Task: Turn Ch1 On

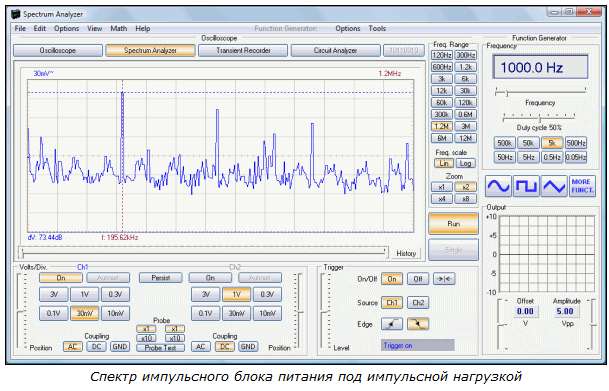Action: coord(61,278)
